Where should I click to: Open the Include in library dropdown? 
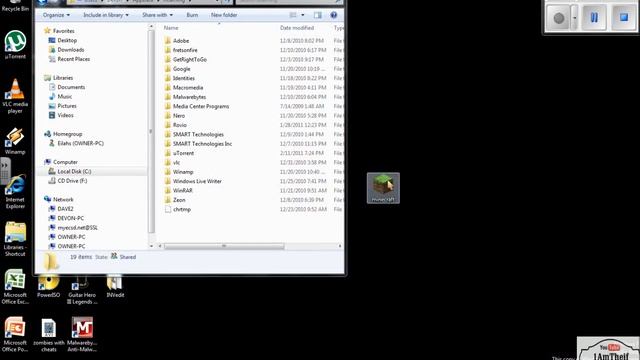pos(106,15)
